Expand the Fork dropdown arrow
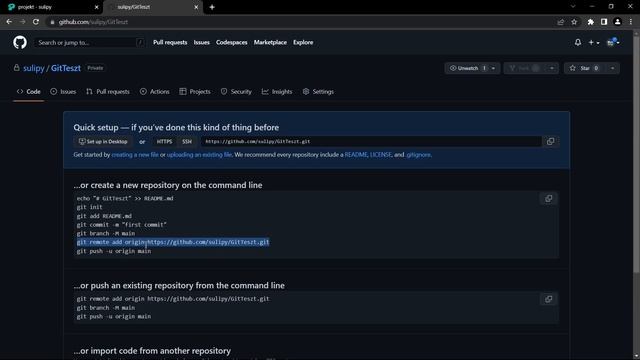Viewport: 640px width, 360px height. click(x=552, y=68)
